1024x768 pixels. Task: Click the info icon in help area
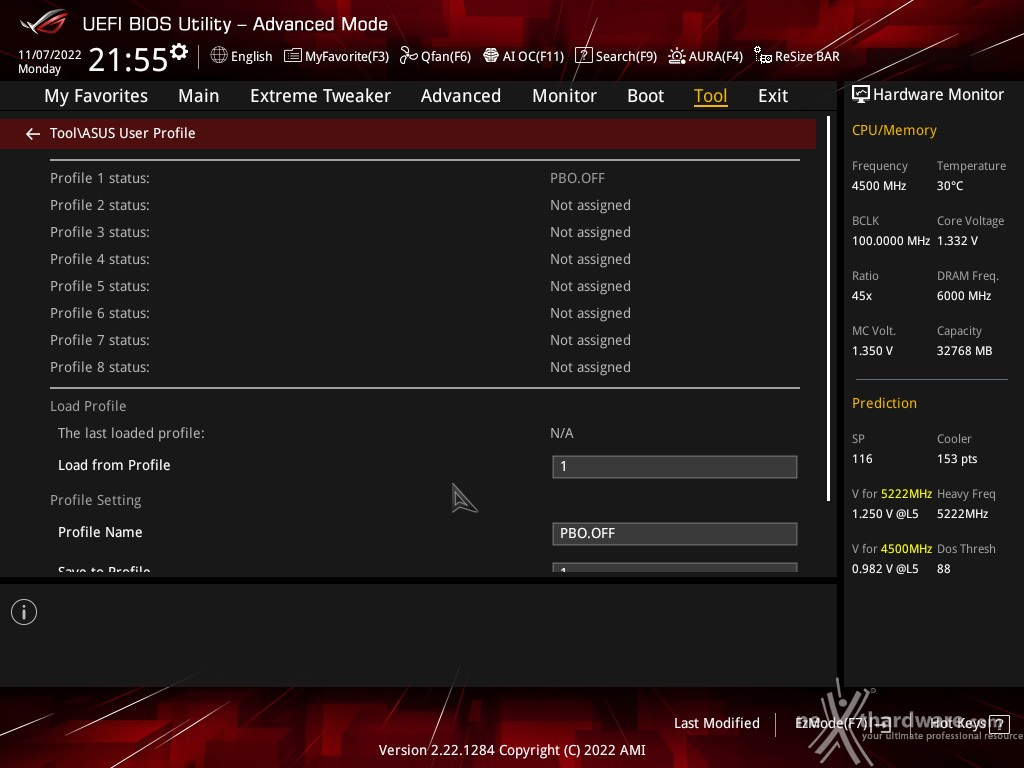(x=24, y=612)
